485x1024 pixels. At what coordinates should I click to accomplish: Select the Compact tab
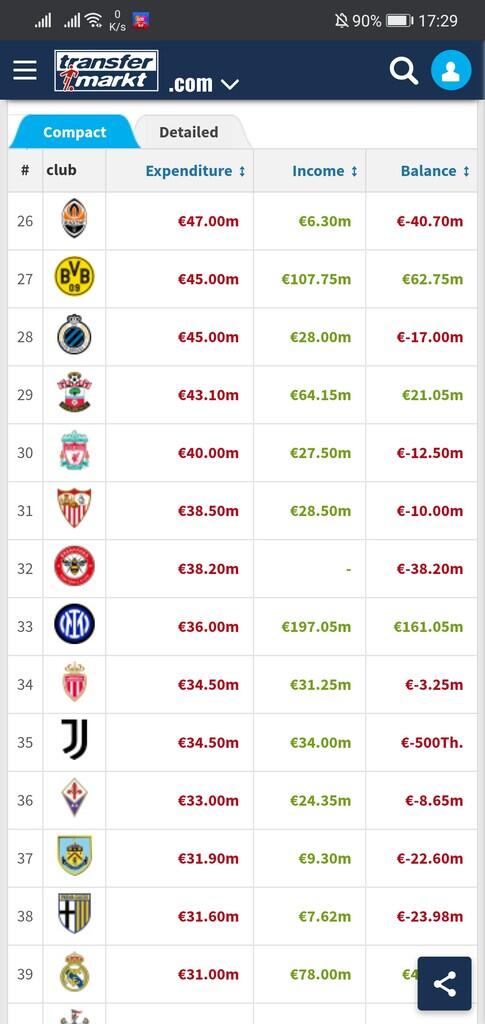tap(74, 132)
